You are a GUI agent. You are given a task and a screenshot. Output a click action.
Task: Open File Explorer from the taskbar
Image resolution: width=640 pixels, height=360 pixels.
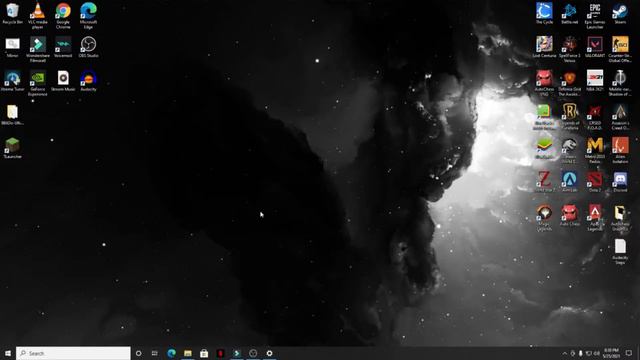(x=188, y=353)
